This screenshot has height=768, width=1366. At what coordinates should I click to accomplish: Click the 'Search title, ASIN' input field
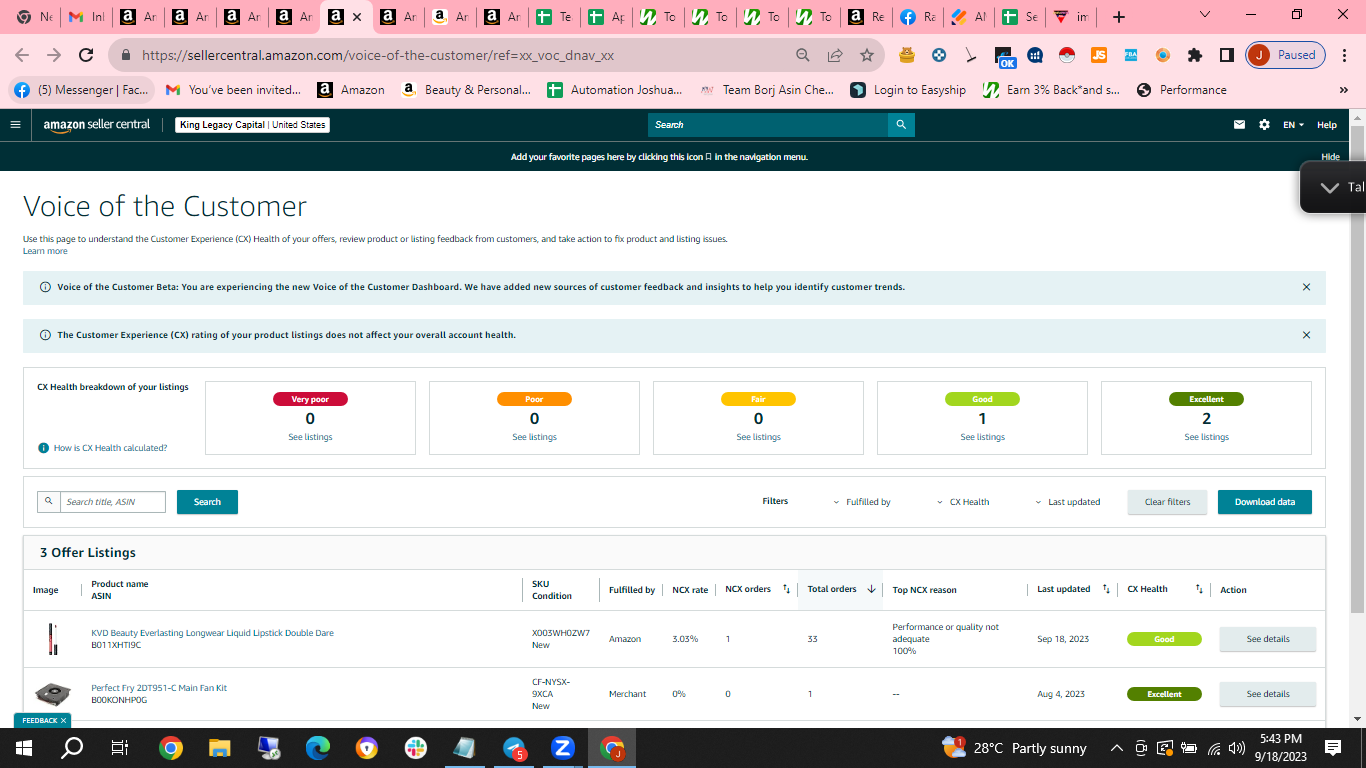(x=112, y=502)
